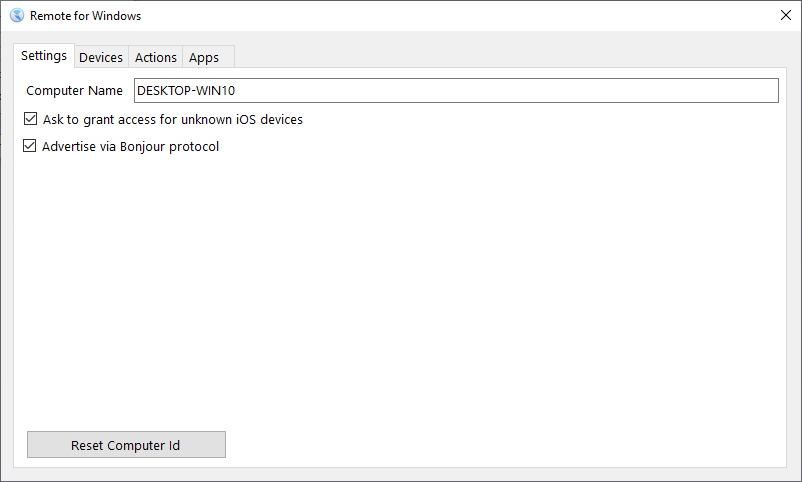The image size is (802, 482).
Task: Uncheck the unknown iOS devices access checkbox
Action: [31, 119]
